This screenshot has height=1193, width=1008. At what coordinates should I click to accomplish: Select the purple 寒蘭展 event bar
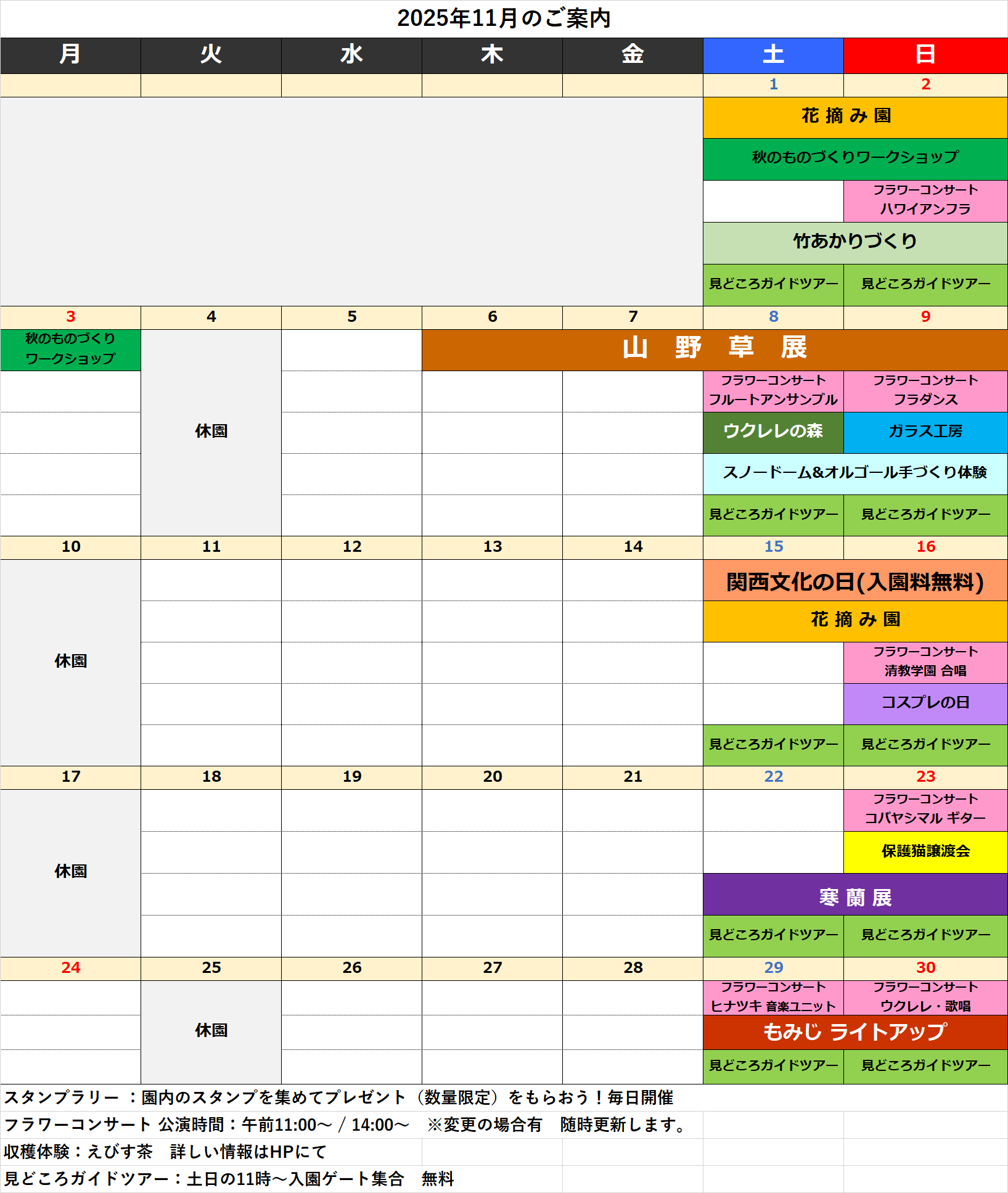[x=854, y=896]
